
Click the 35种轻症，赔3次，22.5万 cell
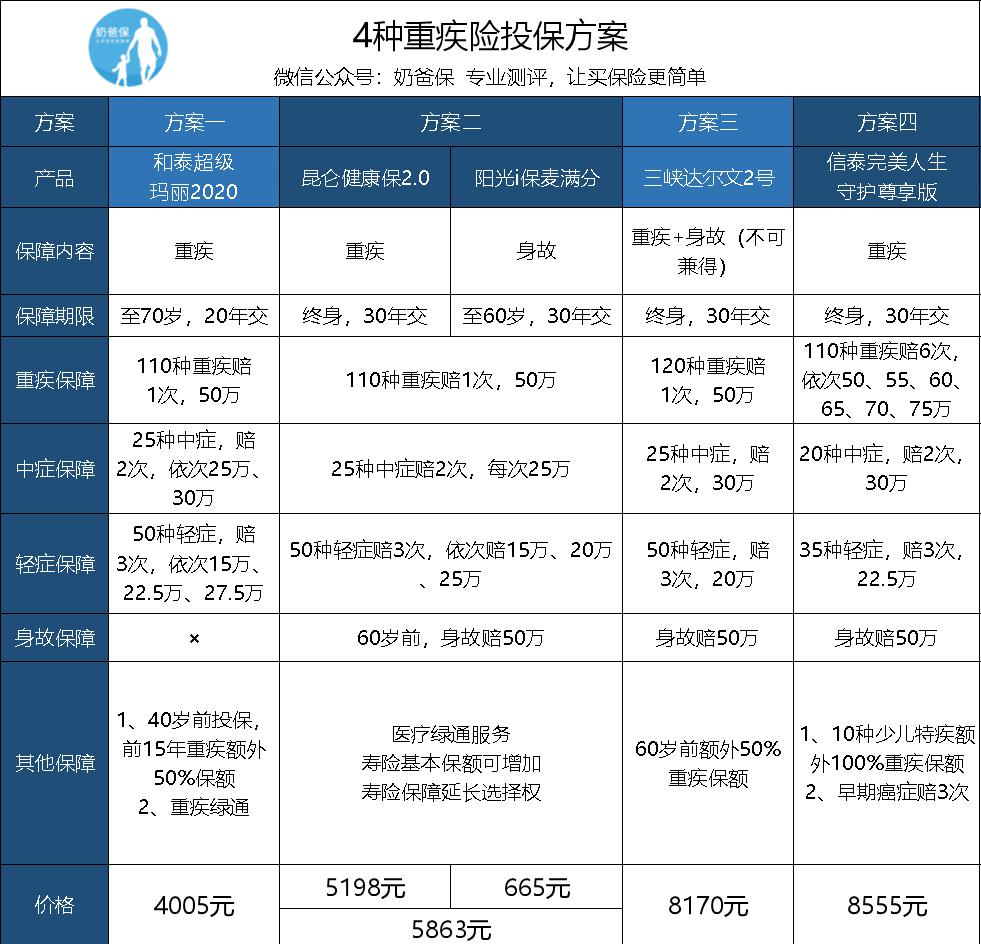pos(887,564)
